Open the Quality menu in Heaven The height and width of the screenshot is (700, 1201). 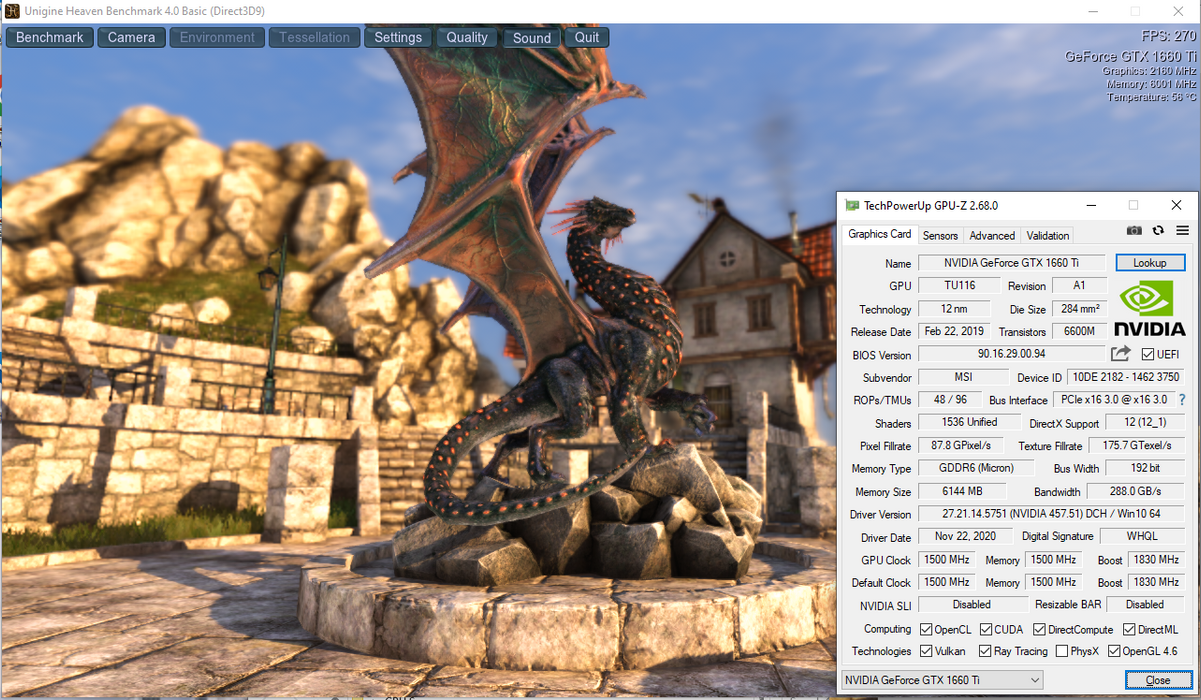[467, 37]
